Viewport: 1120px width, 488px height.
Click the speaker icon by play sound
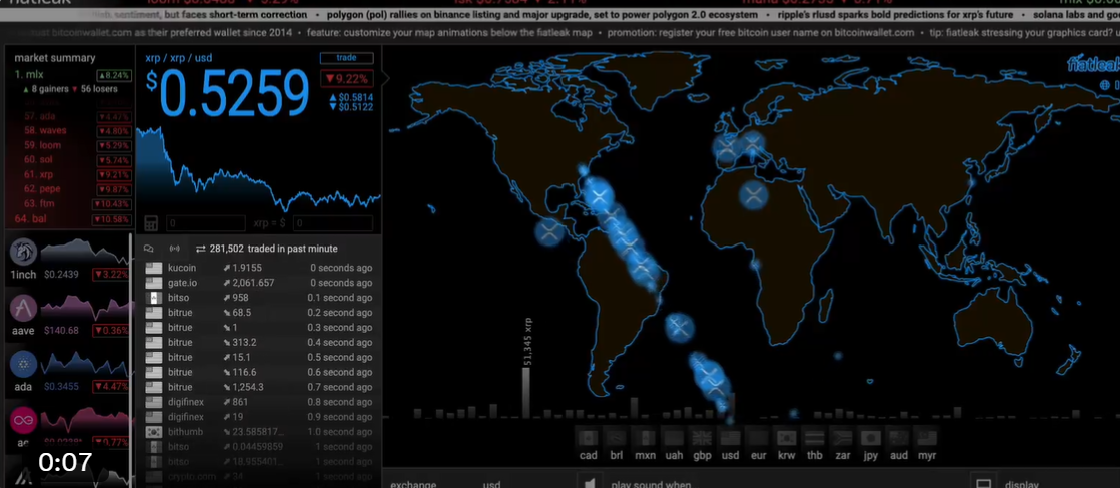pyautogui.click(x=590, y=483)
